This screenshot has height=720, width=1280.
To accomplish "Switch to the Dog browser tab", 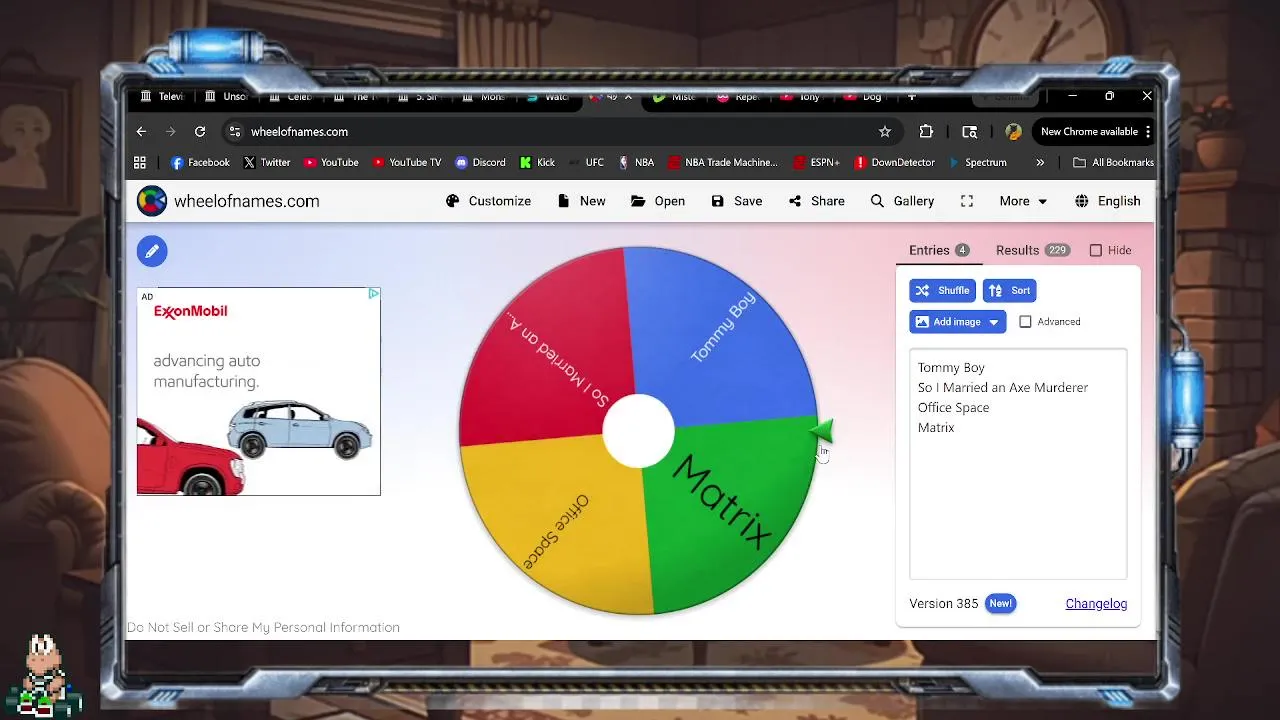I will [x=863, y=97].
